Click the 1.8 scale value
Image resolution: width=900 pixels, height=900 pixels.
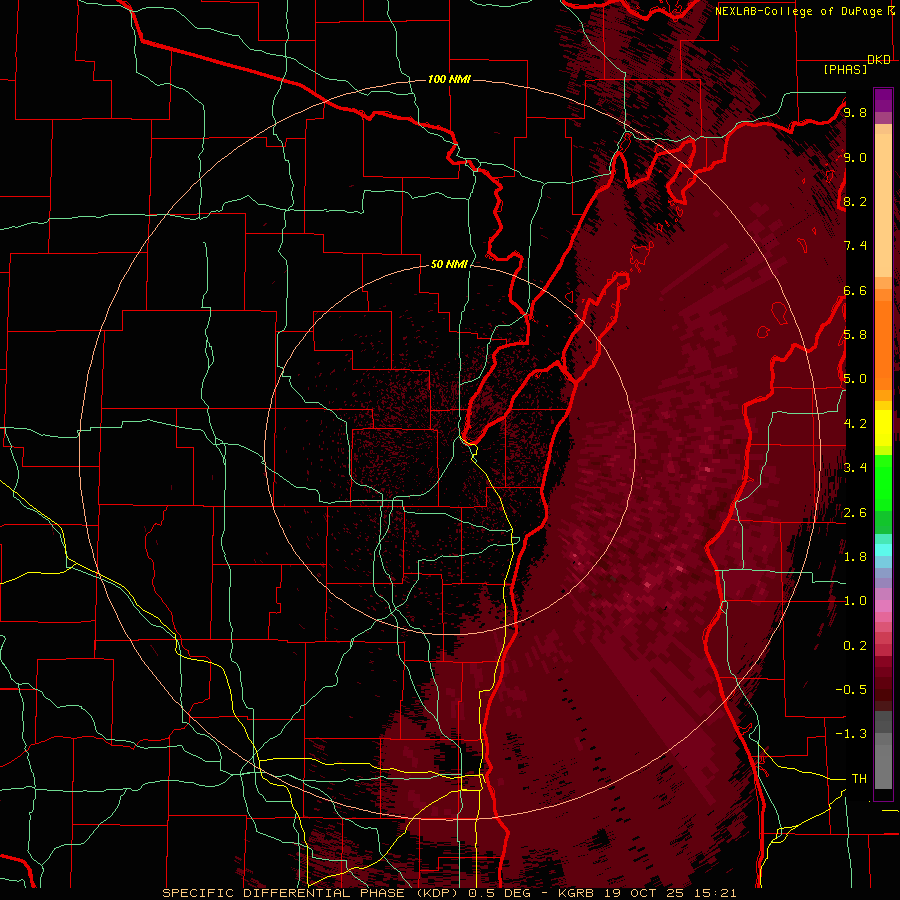(855, 557)
